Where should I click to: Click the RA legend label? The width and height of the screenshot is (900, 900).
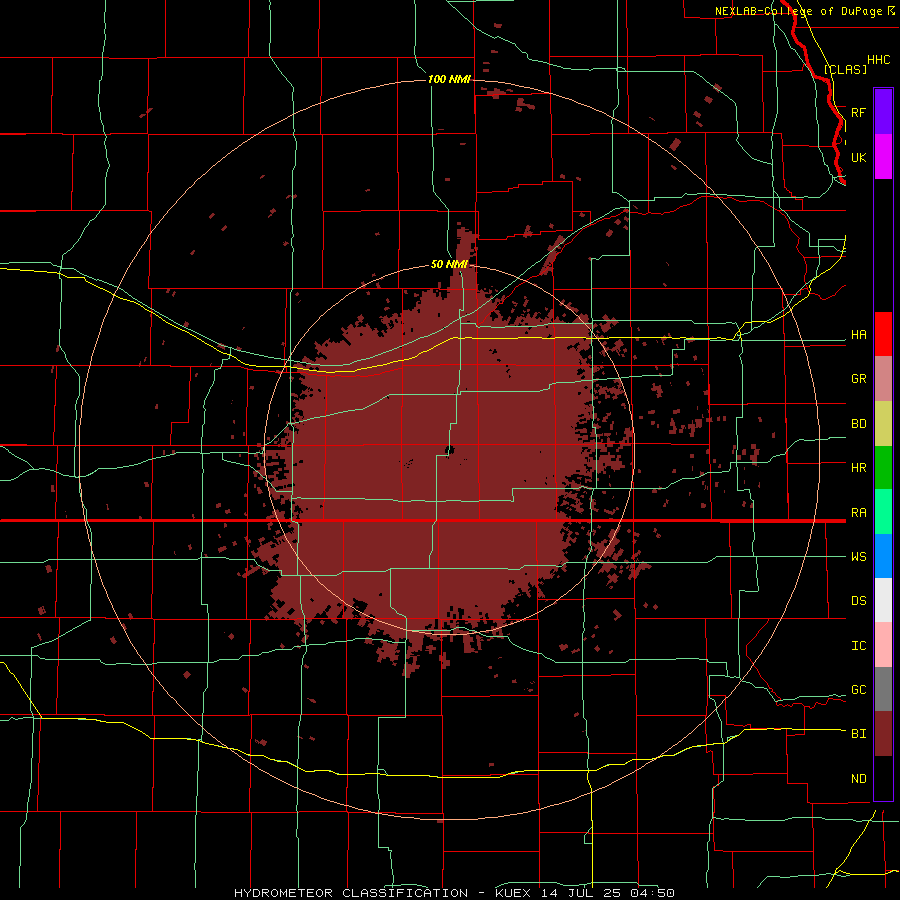(858, 513)
